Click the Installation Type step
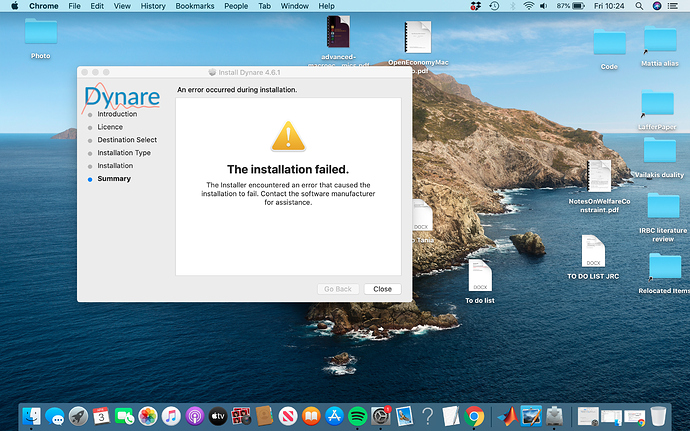Screen dimensions: 690x431 [124, 153]
